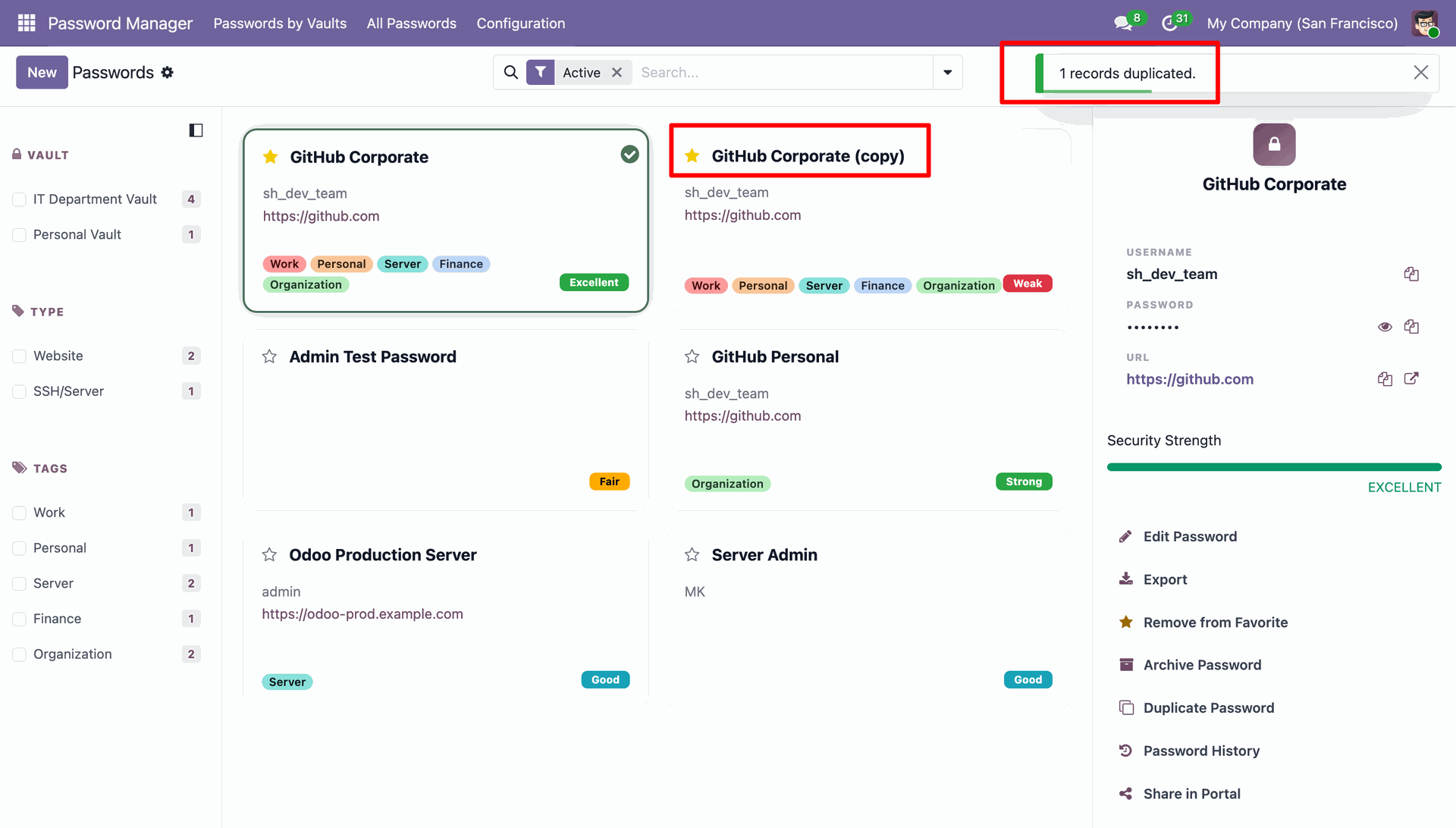Image resolution: width=1456 pixels, height=828 pixels.
Task: Click the Weak strength badge
Action: tap(1028, 284)
